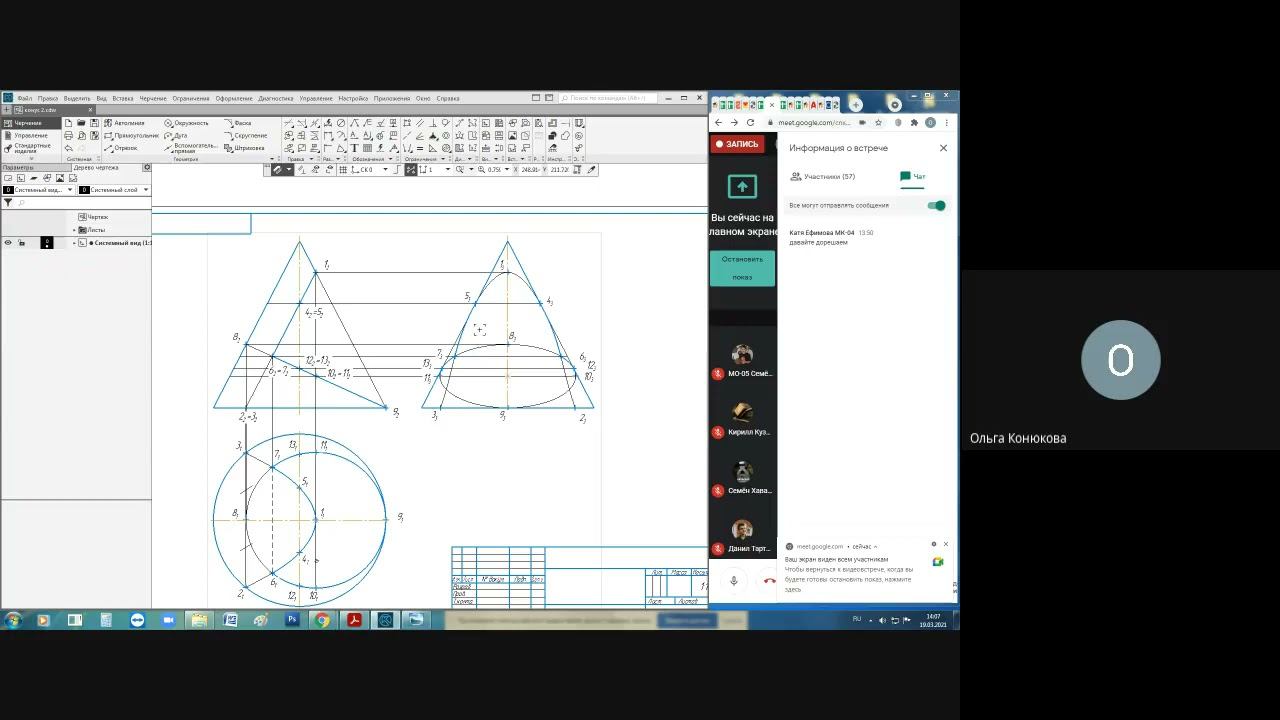The height and width of the screenshot is (720, 1280).
Task: Click the filter funnel icon in tree panel
Action: pyautogui.click(x=8, y=203)
